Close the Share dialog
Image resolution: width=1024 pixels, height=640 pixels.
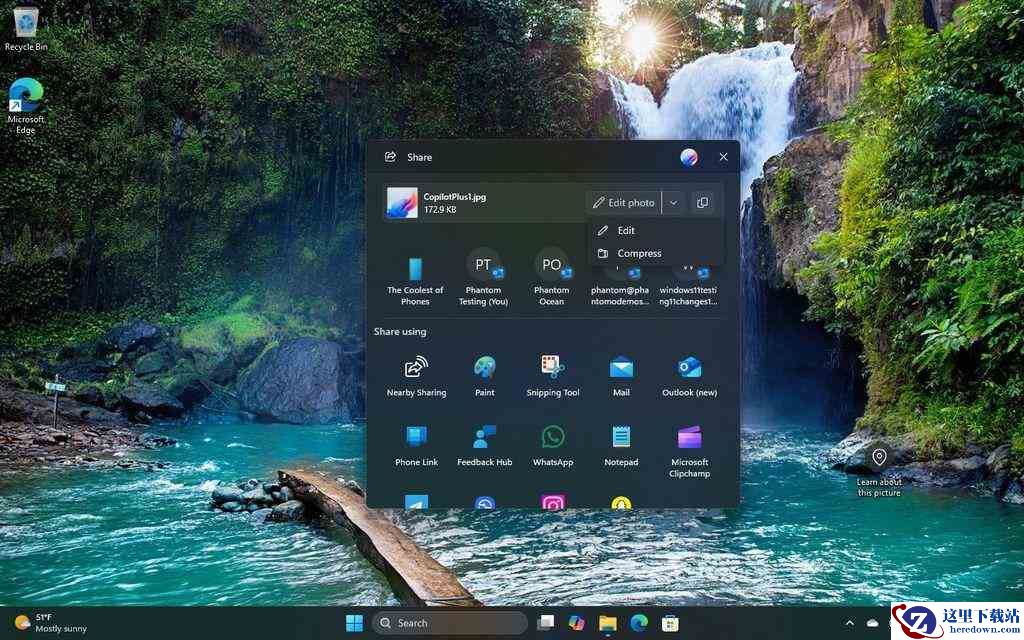point(724,157)
